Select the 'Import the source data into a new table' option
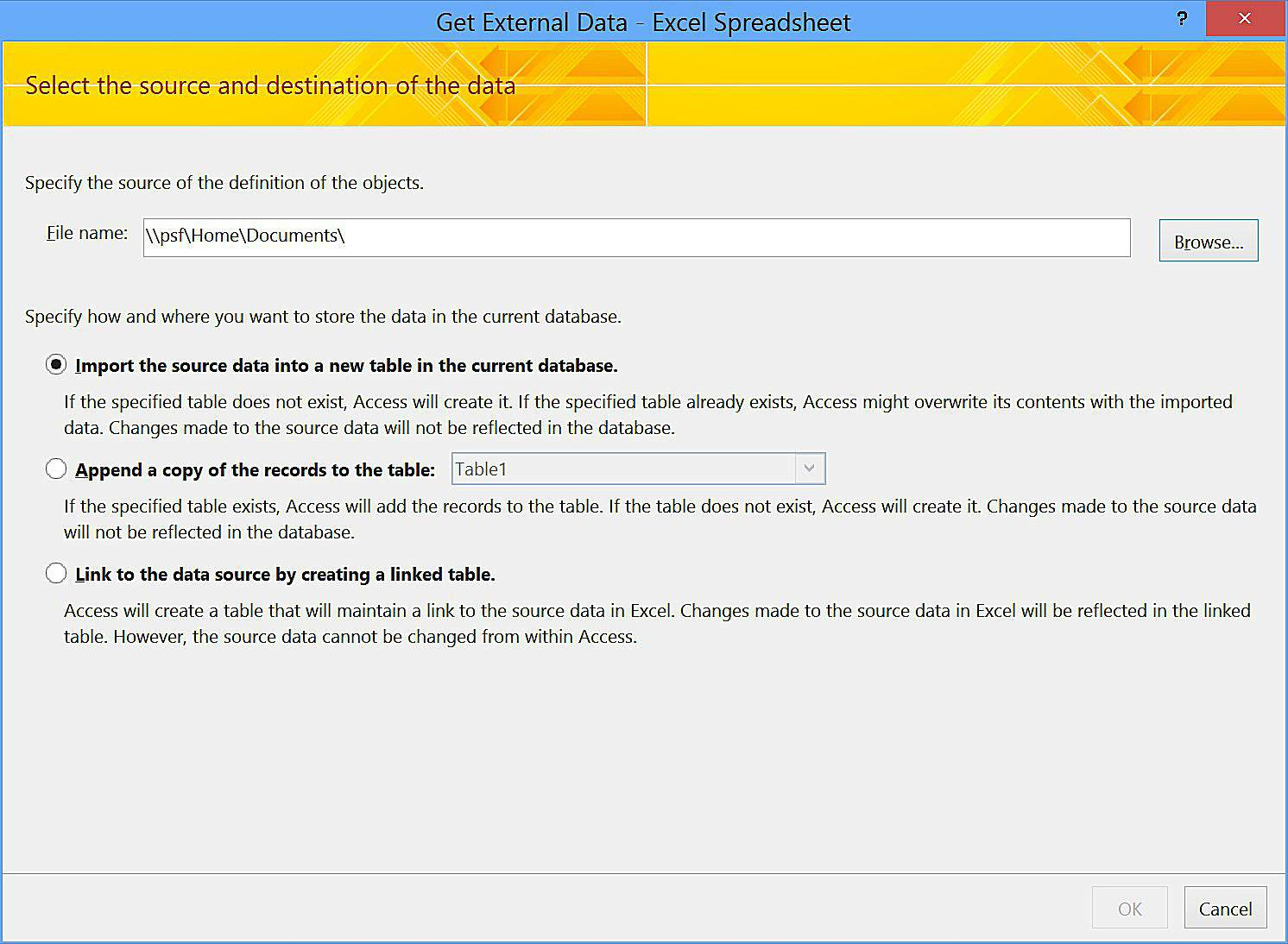 [x=55, y=365]
